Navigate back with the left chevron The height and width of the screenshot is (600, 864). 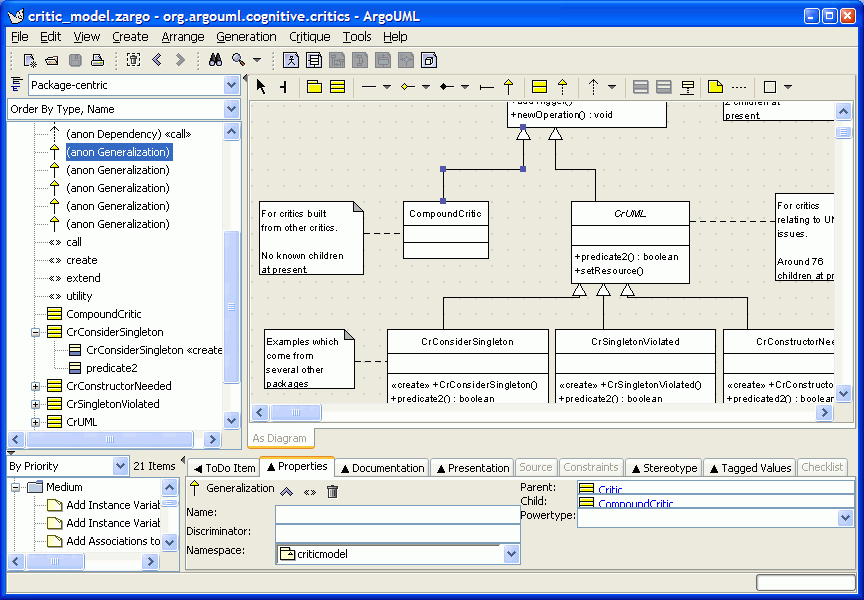[157, 60]
